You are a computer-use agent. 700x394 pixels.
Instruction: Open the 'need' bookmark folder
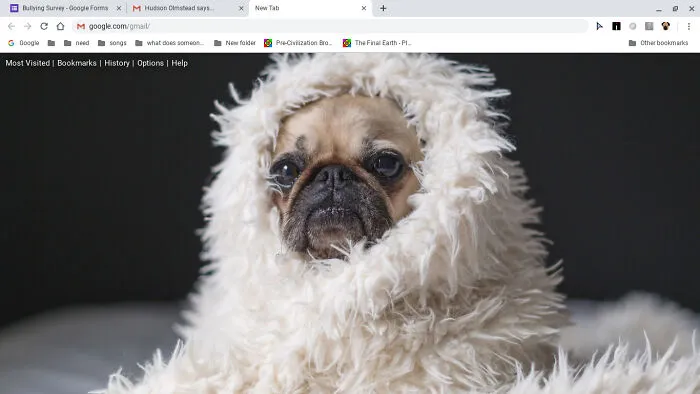[x=76, y=43]
